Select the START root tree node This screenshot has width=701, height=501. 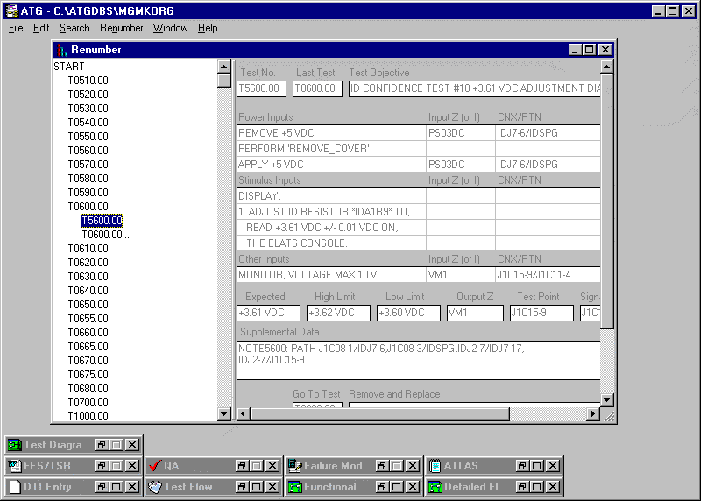69,66
